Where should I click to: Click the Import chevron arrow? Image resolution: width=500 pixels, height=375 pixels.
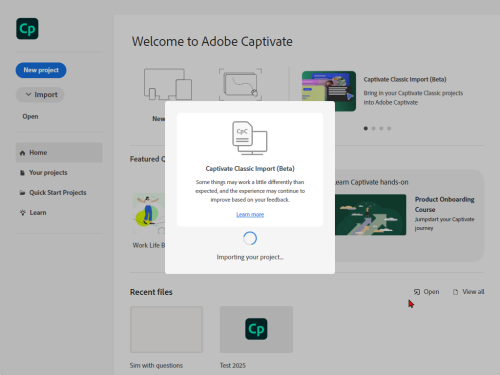pyautogui.click(x=28, y=95)
